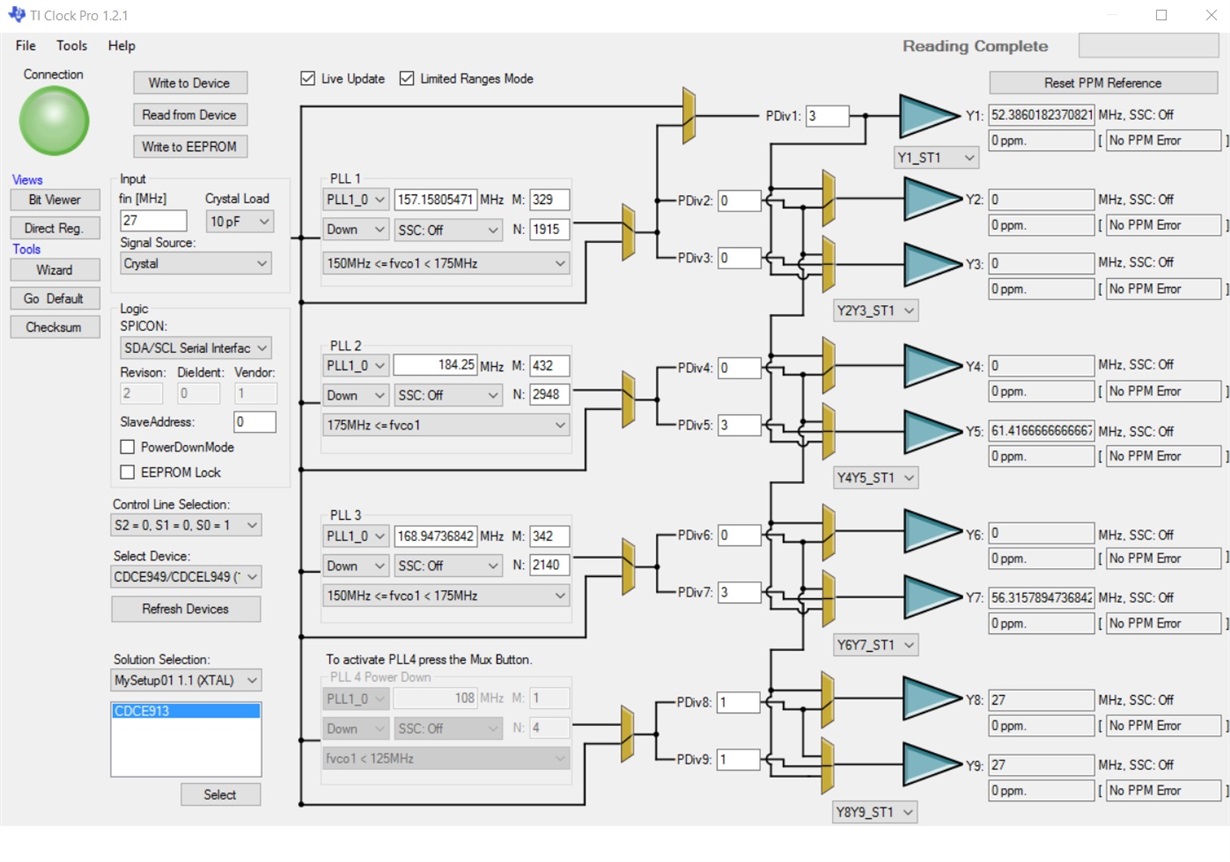
Task: Click the Refresh Devices button
Action: 186,608
